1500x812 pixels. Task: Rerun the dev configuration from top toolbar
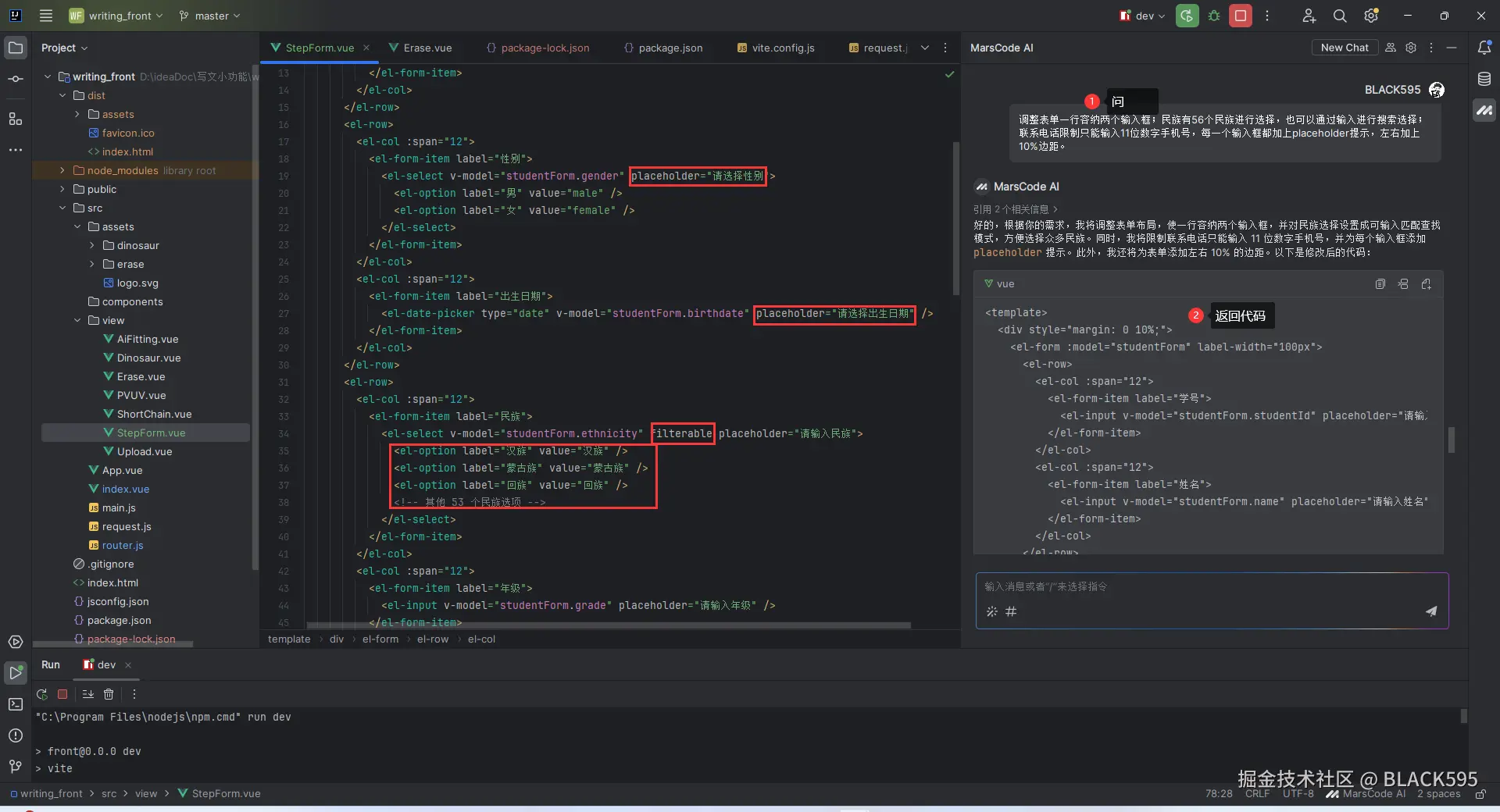[1187, 16]
